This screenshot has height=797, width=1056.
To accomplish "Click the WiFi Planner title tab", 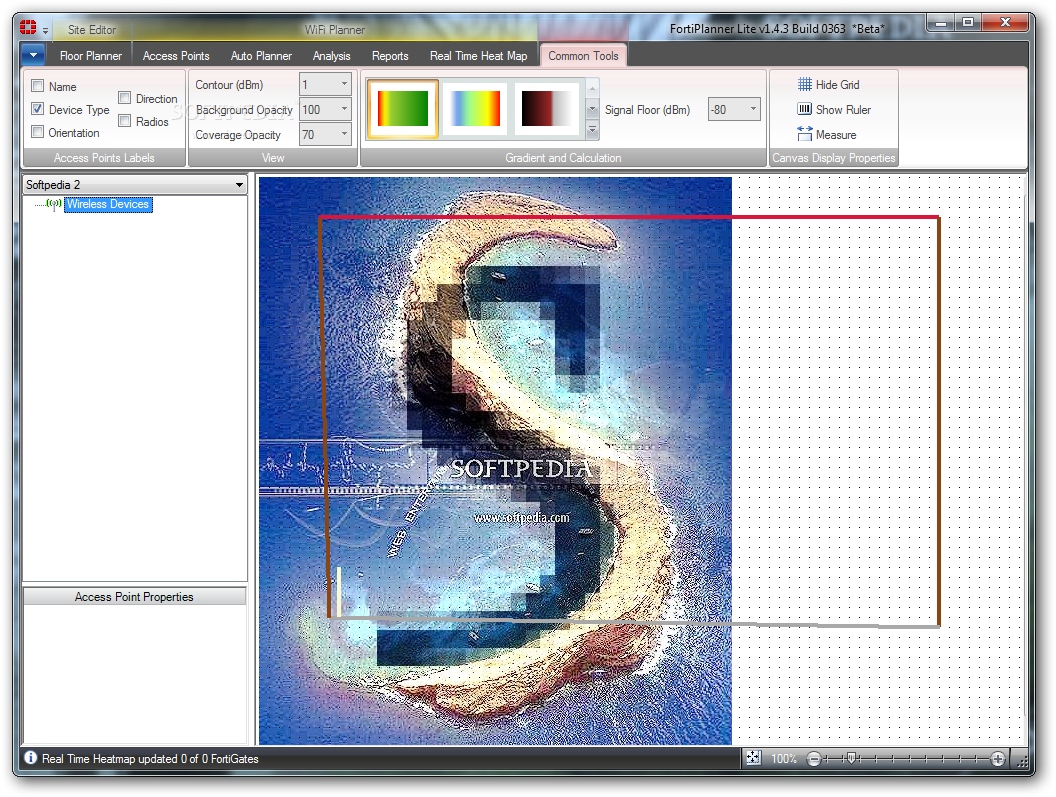I will pos(334,30).
